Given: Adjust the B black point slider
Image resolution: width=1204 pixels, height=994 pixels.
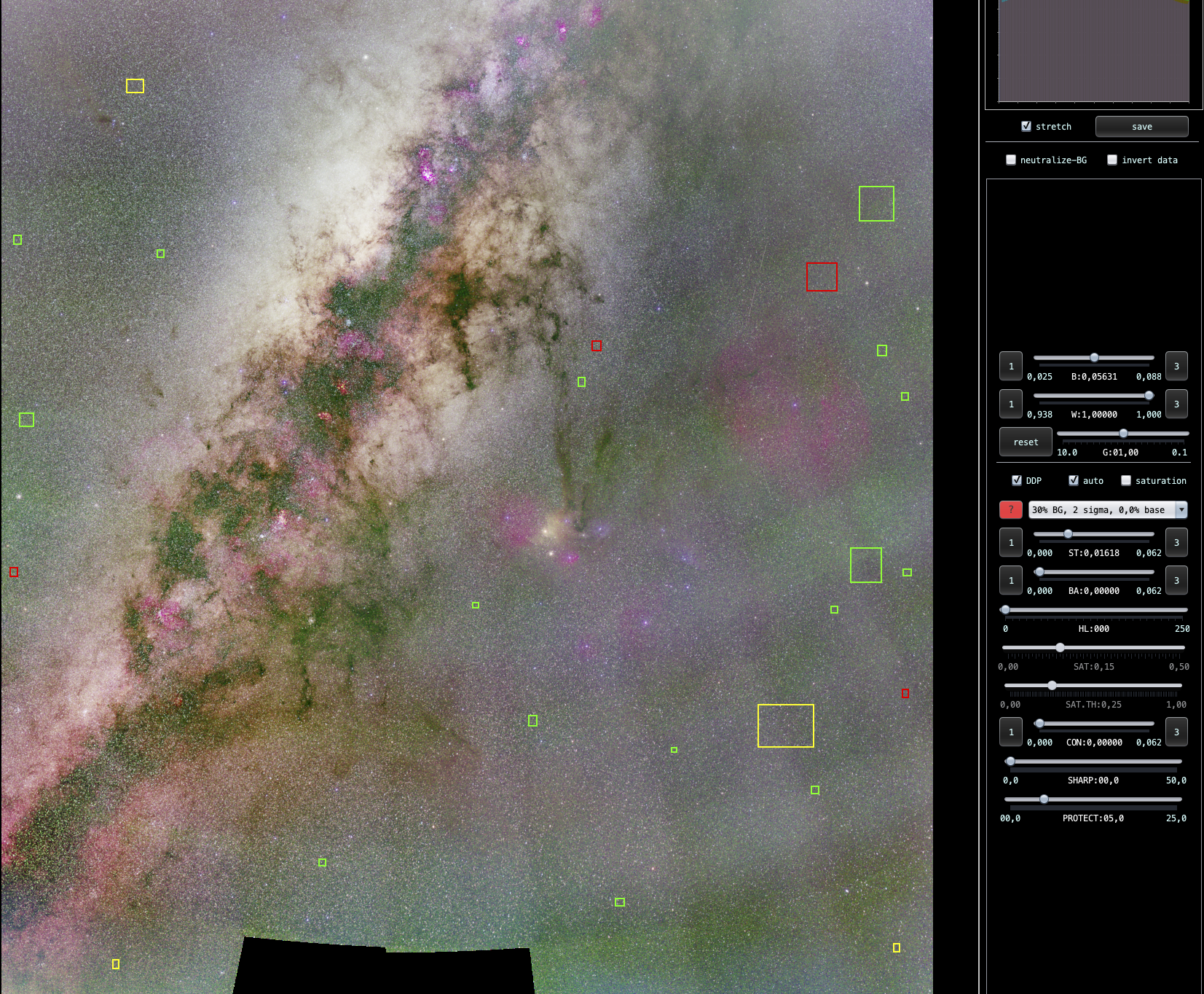Looking at the screenshot, I should point(1094,358).
